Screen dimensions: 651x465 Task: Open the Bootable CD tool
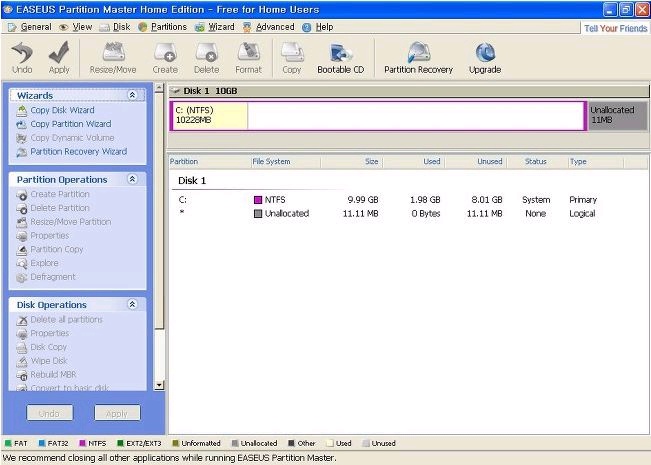click(340, 58)
